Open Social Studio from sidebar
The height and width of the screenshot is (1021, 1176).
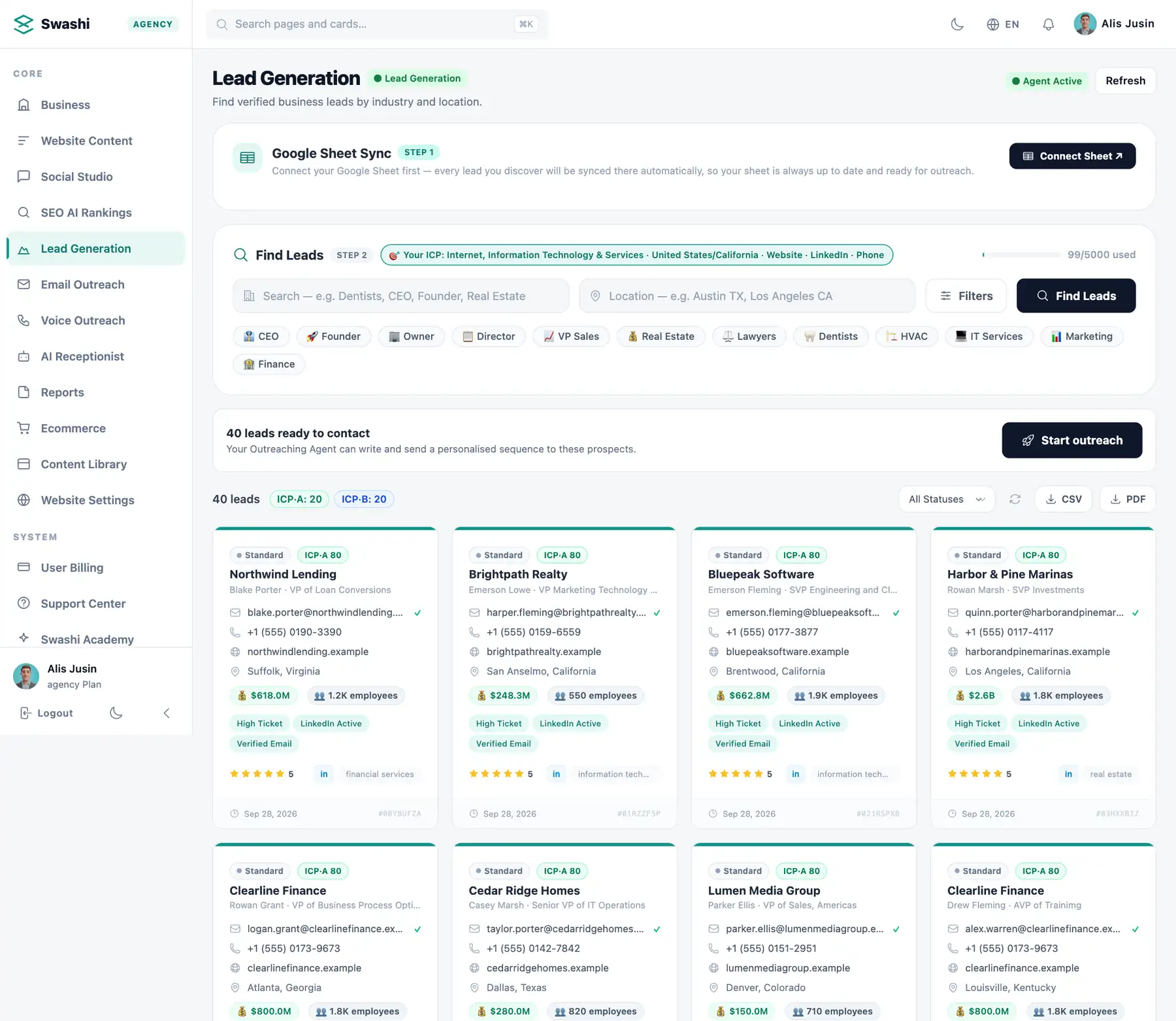(96, 176)
